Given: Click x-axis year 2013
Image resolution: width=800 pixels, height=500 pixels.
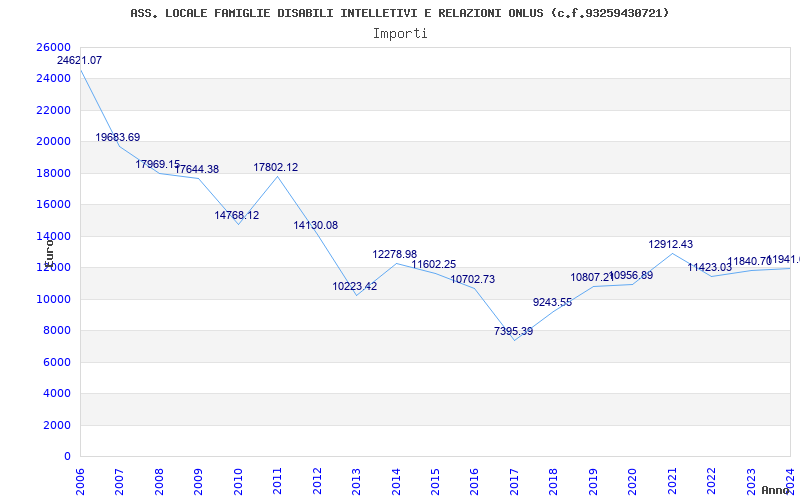Looking at the screenshot, I should coord(357,482).
